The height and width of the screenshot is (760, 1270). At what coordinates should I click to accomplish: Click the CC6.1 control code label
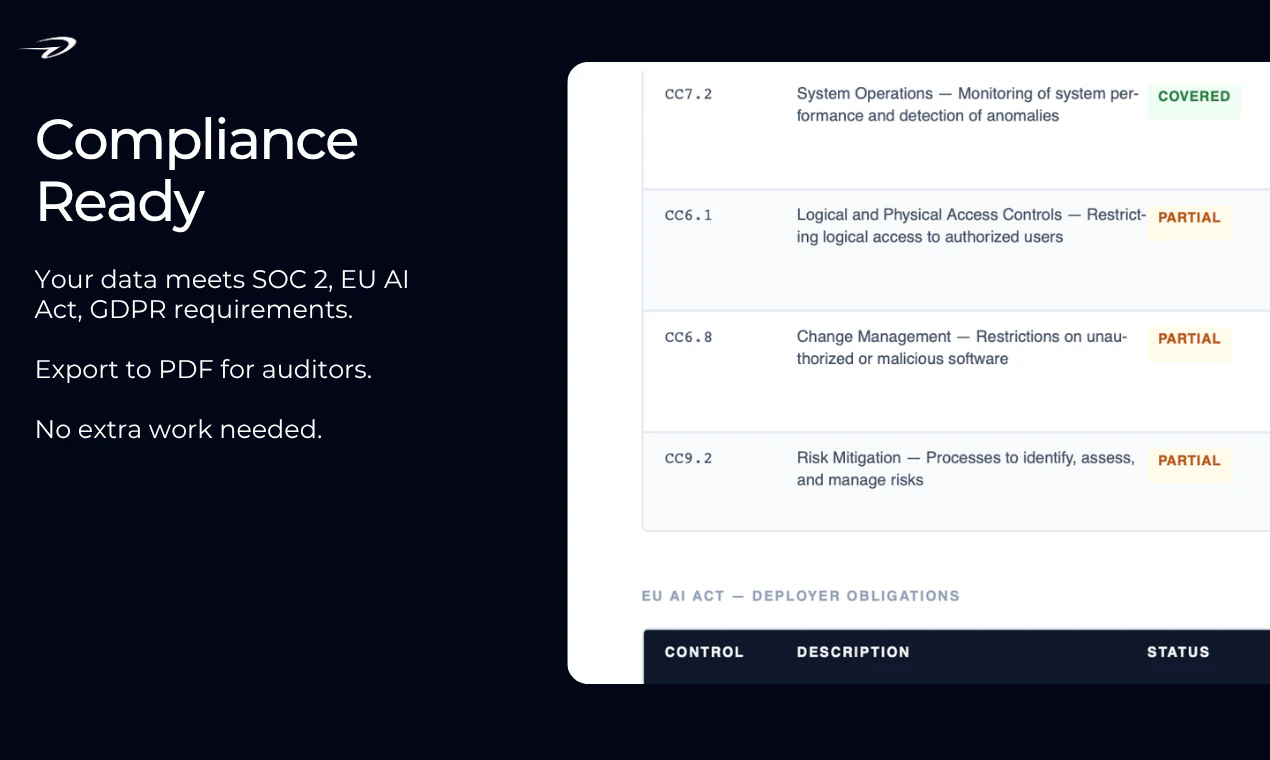coord(688,215)
